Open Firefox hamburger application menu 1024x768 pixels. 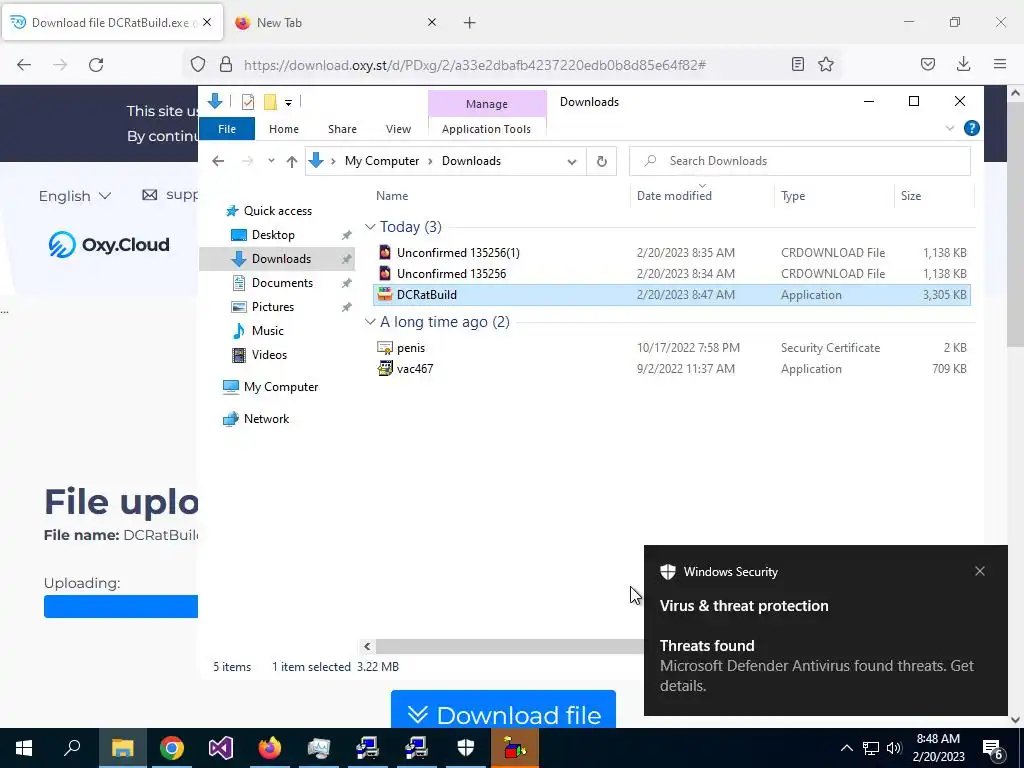click(x=1000, y=64)
